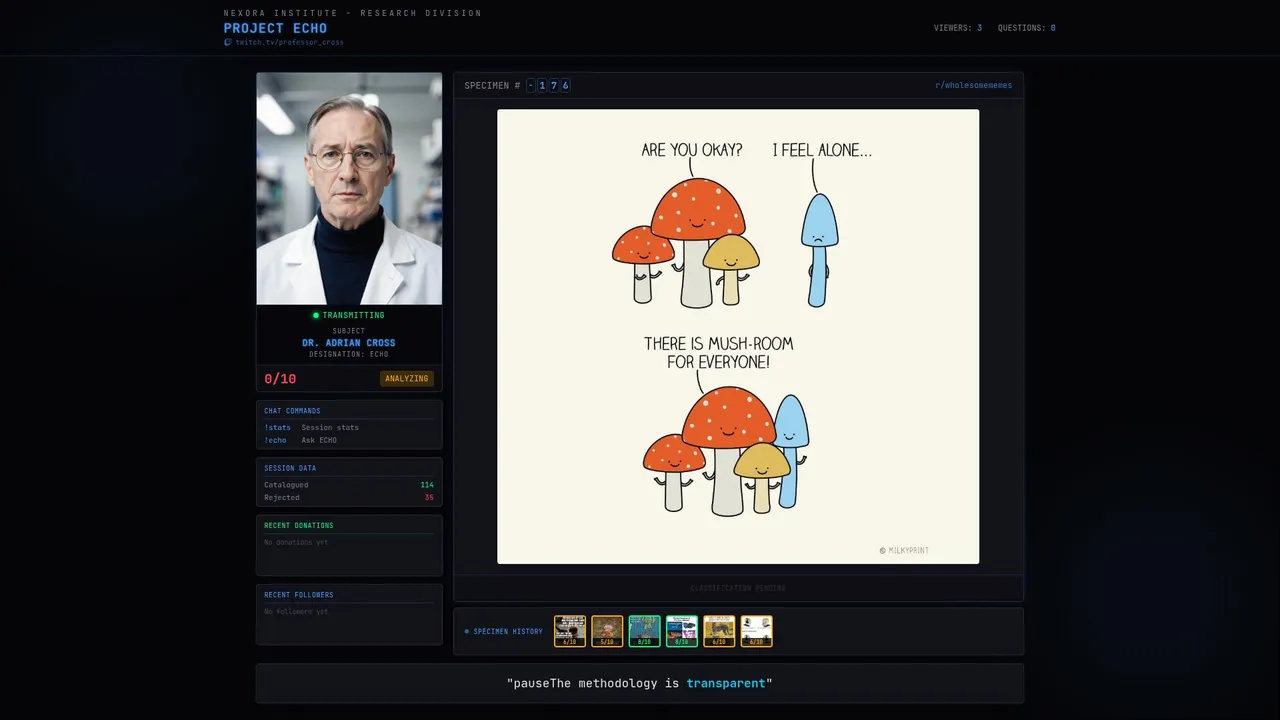
Task: Click the DR. ADRIAN CROSS subject name
Action: point(349,343)
